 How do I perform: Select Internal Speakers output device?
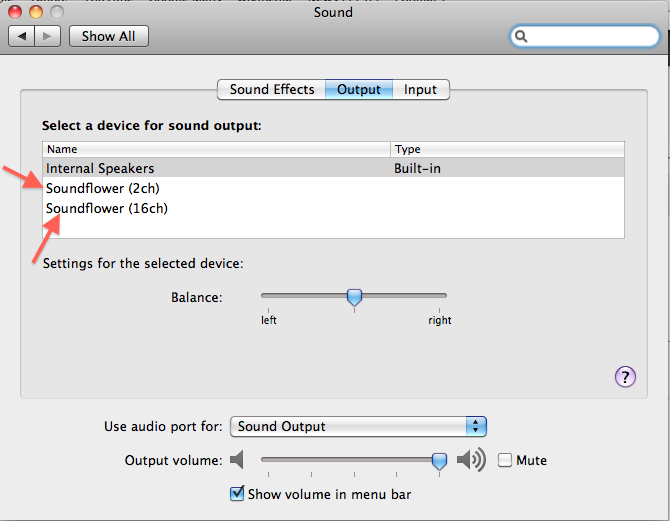pyautogui.click(x=100, y=169)
